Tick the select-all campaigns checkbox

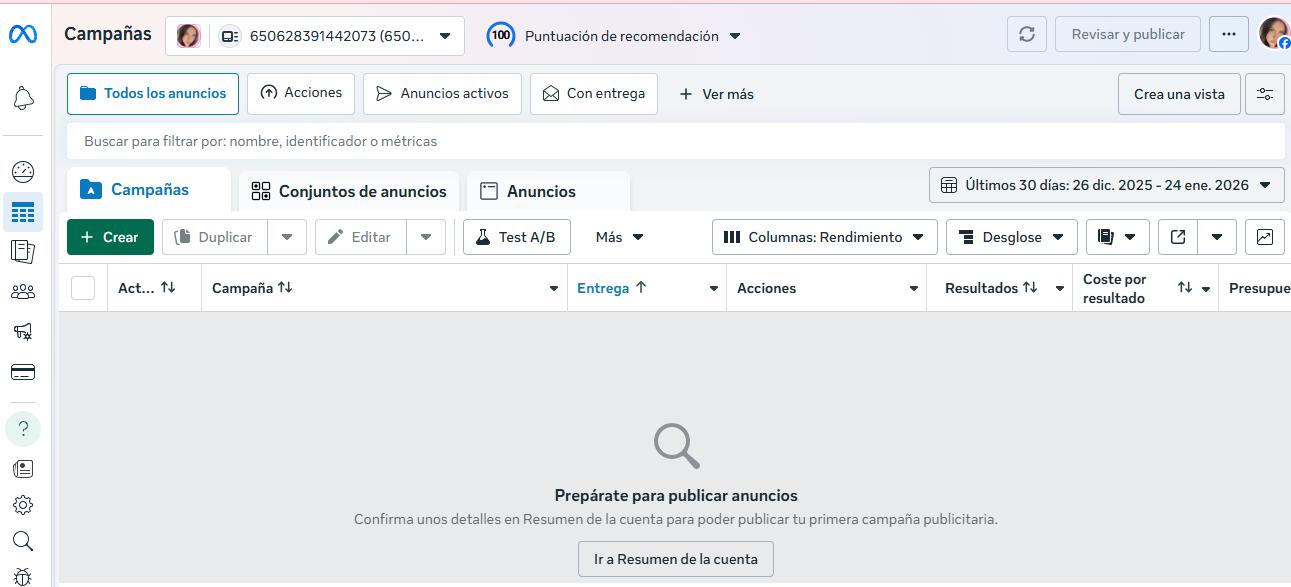pos(83,288)
